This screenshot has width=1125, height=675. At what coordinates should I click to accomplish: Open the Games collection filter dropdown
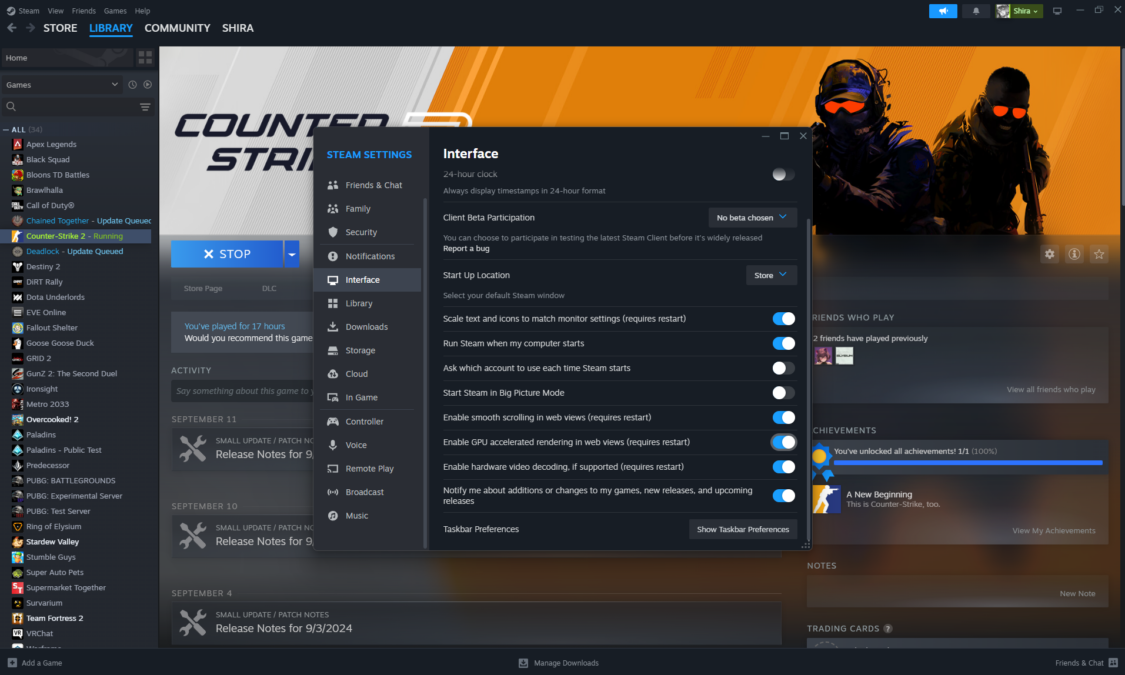pyautogui.click(x=62, y=85)
